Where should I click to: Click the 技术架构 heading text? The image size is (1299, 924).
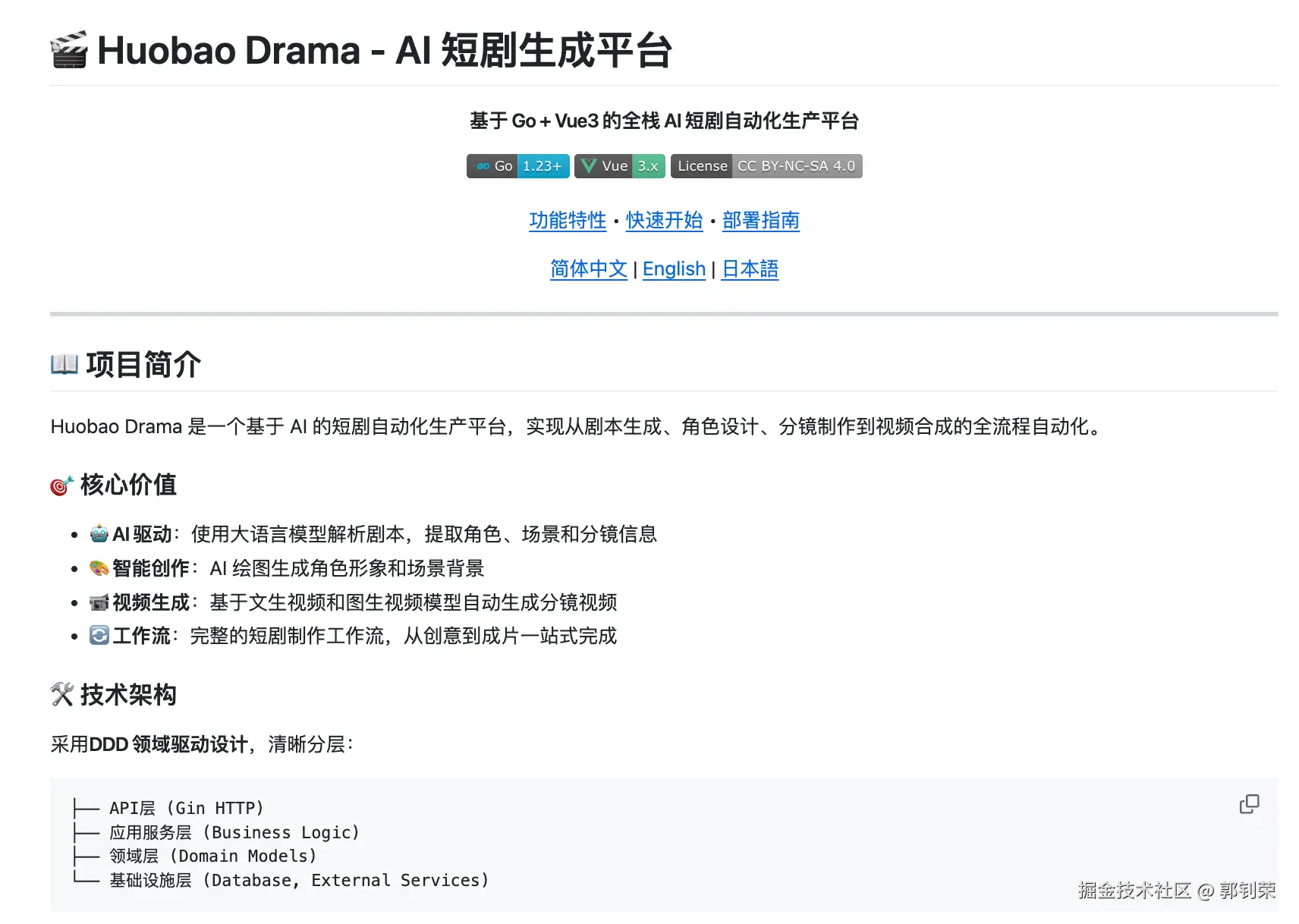128,694
